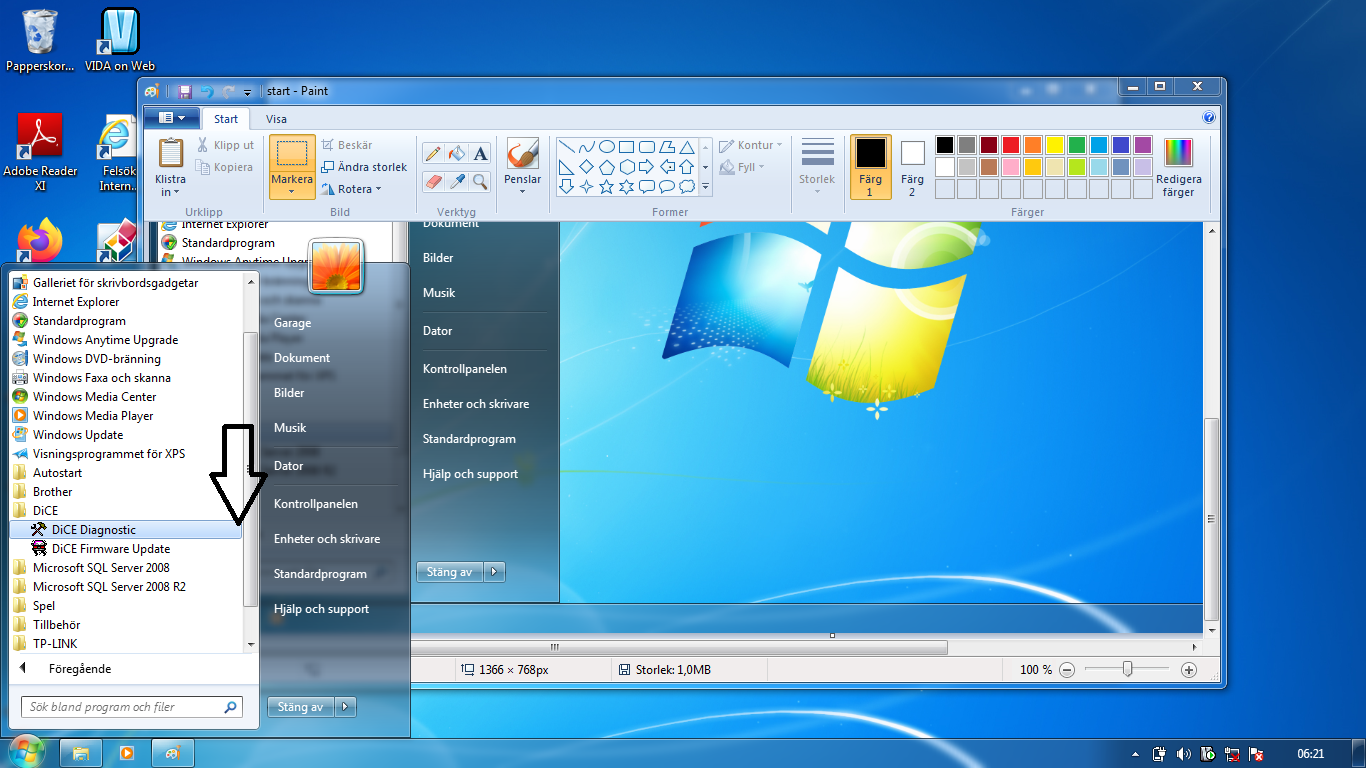The image size is (1366, 768).
Task: Open Windows Explorer taskbar button
Action: (x=81, y=753)
